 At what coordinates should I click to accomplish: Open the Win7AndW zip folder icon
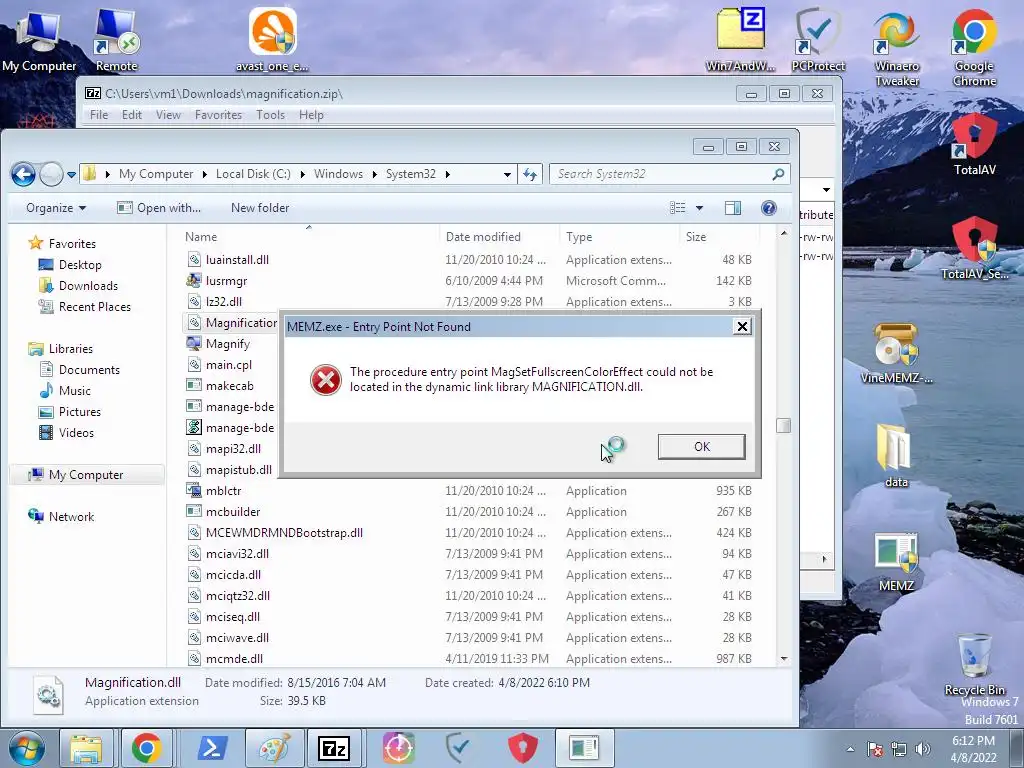(x=741, y=41)
